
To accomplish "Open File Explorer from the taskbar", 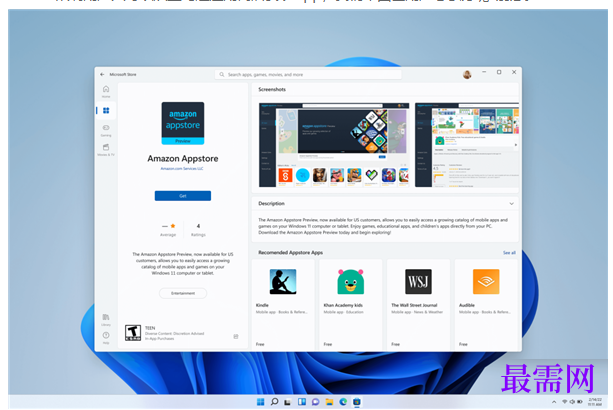I will (x=329, y=402).
